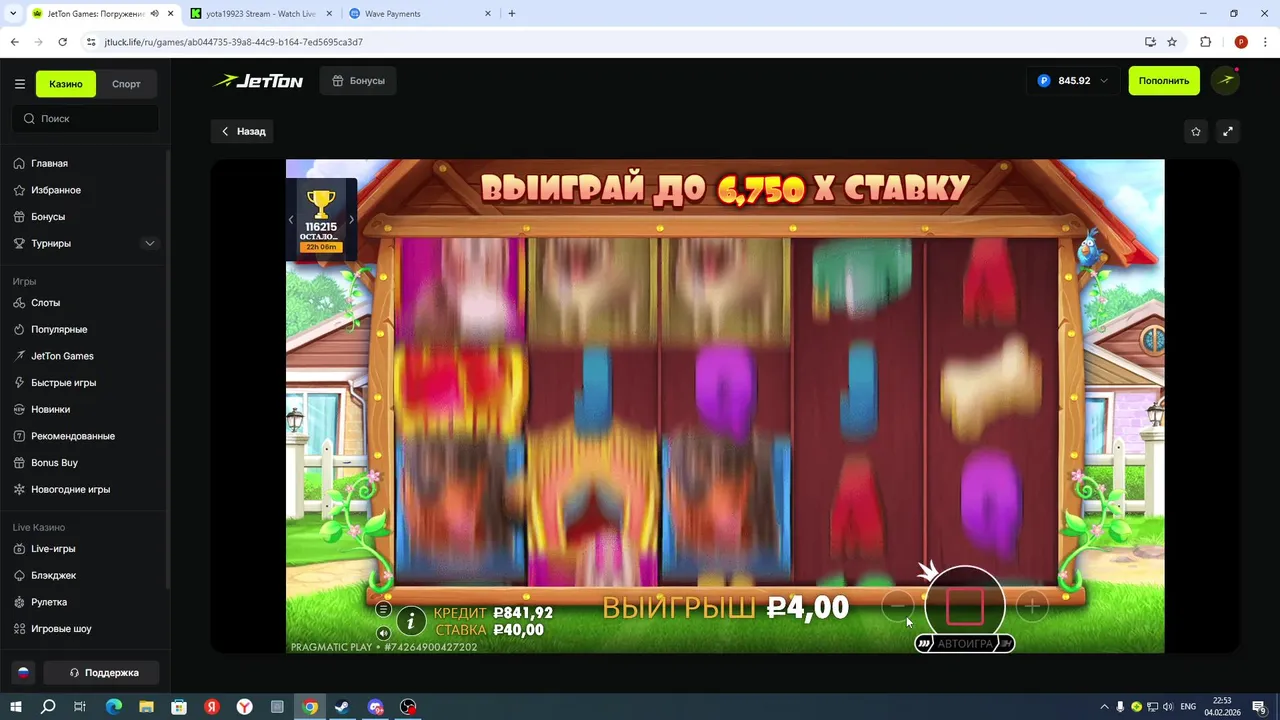The height and width of the screenshot is (720, 1280).
Task: Open the user profile avatar
Action: click(x=1226, y=81)
